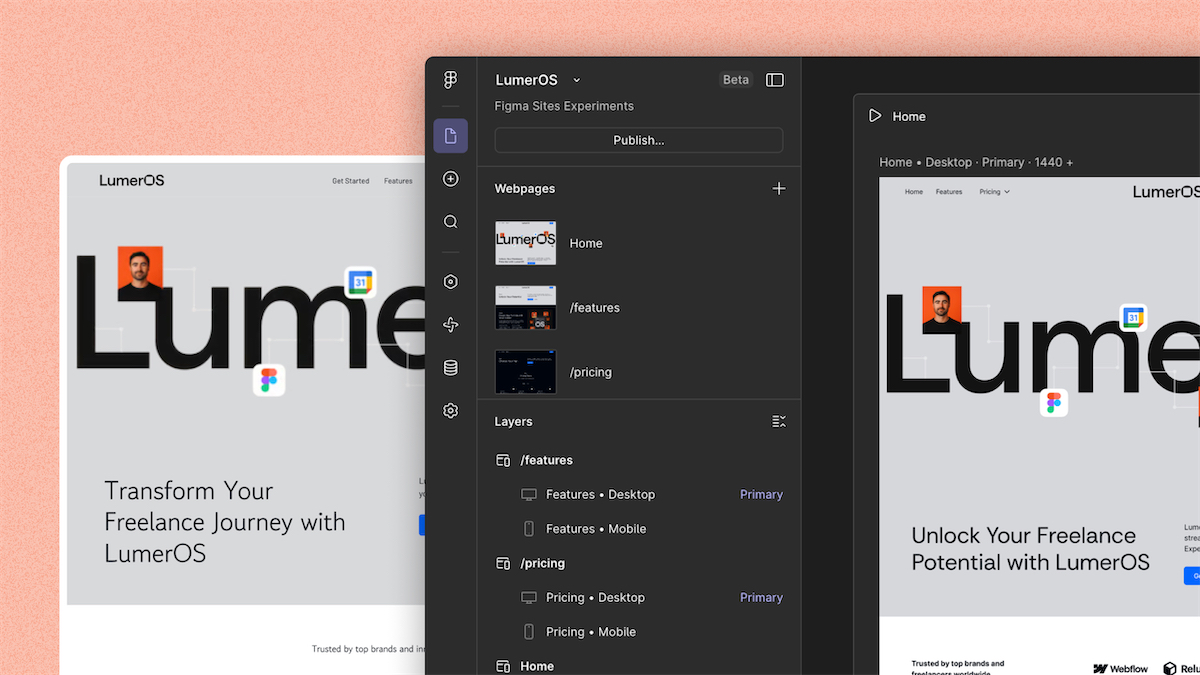Click the Home page layer icon
1200x675 pixels.
coord(504,666)
